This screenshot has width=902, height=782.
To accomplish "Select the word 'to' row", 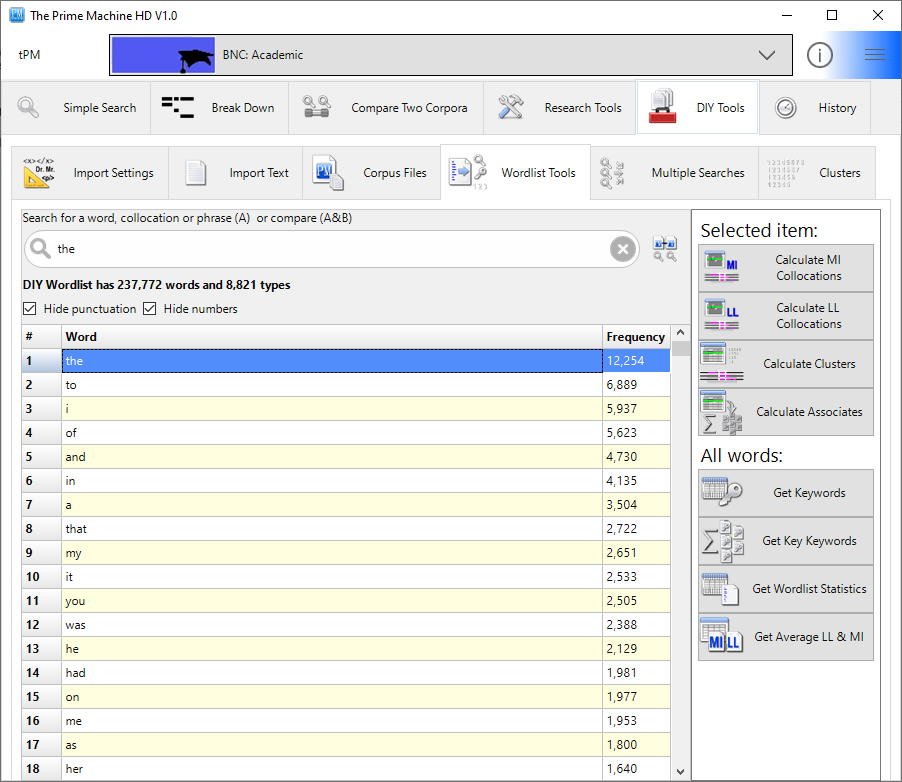I will 346,385.
